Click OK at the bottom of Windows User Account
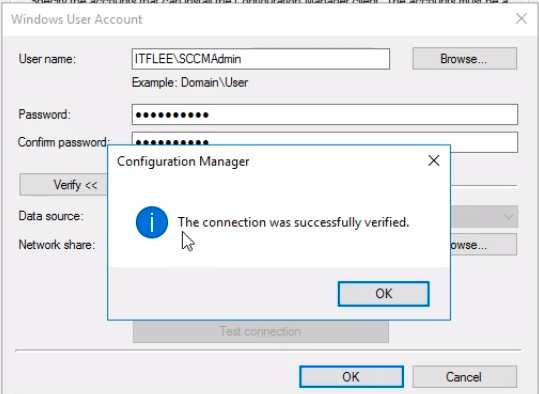This screenshot has height=394, width=539. point(351,377)
